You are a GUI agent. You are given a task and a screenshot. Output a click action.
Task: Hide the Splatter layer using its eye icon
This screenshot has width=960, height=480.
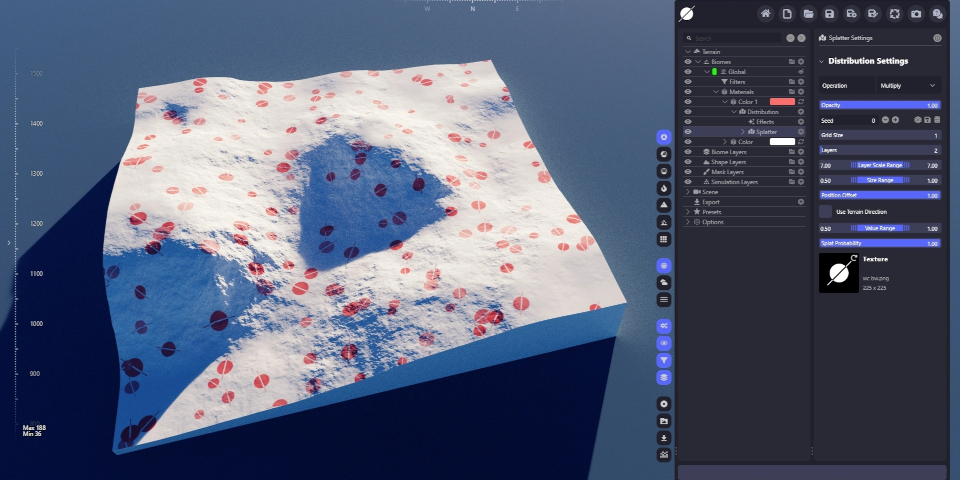[x=688, y=132]
